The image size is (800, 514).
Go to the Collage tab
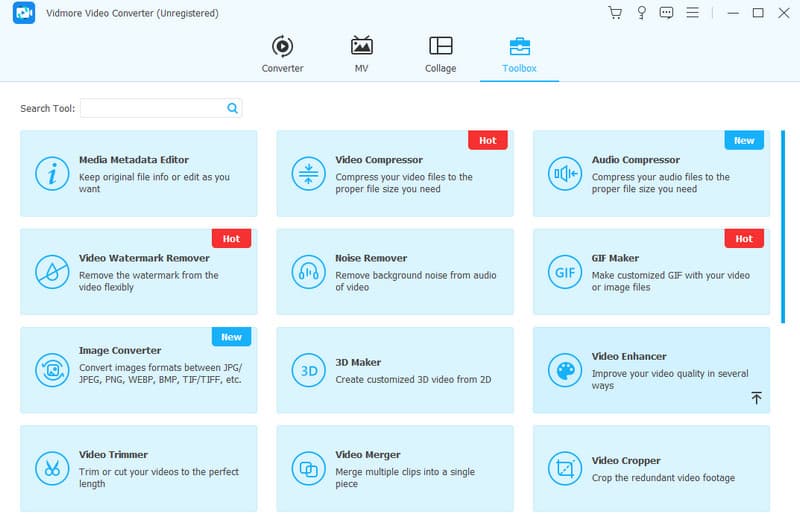tap(440, 54)
